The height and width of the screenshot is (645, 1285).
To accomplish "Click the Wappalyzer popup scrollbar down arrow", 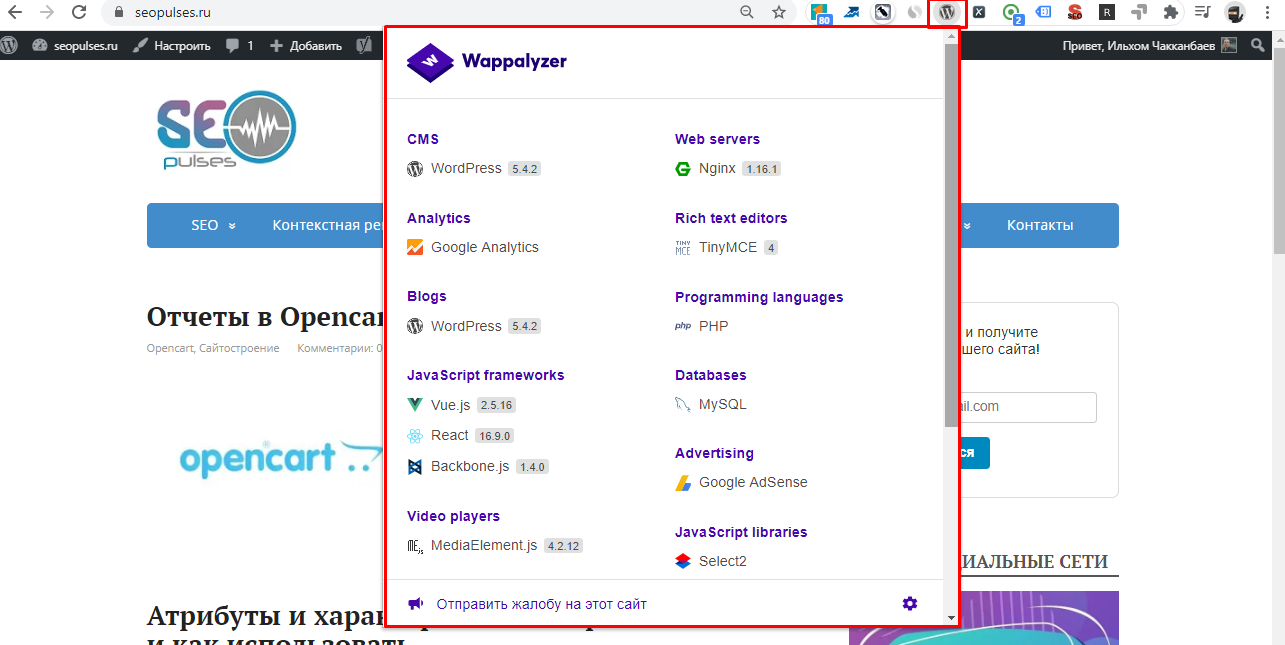I will tap(950, 618).
